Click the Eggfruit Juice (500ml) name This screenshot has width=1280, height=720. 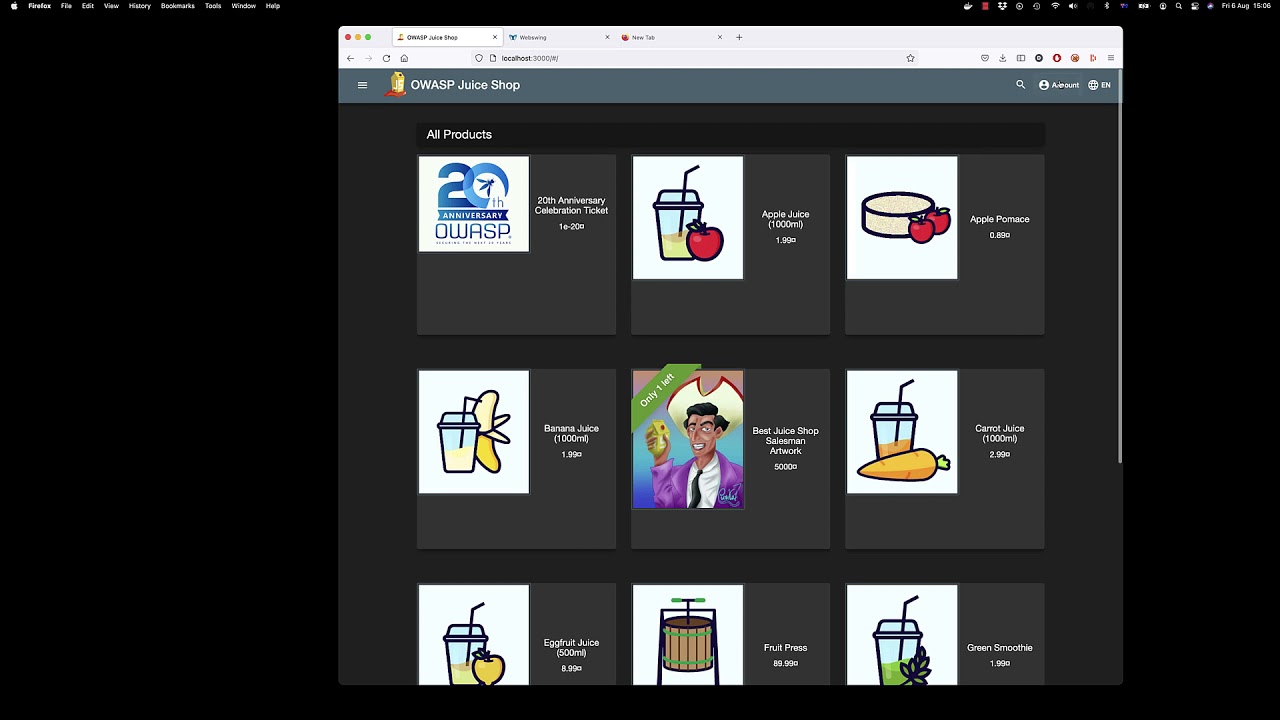[571, 648]
